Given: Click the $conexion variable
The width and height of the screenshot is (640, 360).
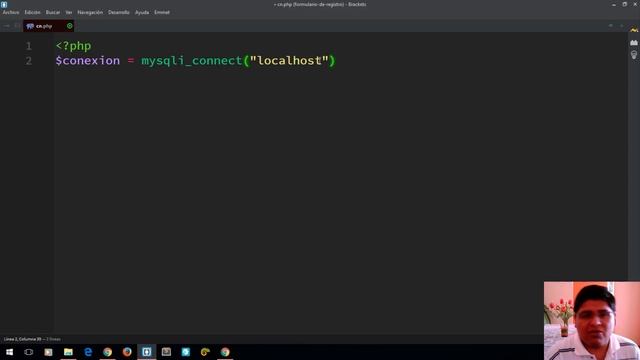Looking at the screenshot, I should 88,60.
